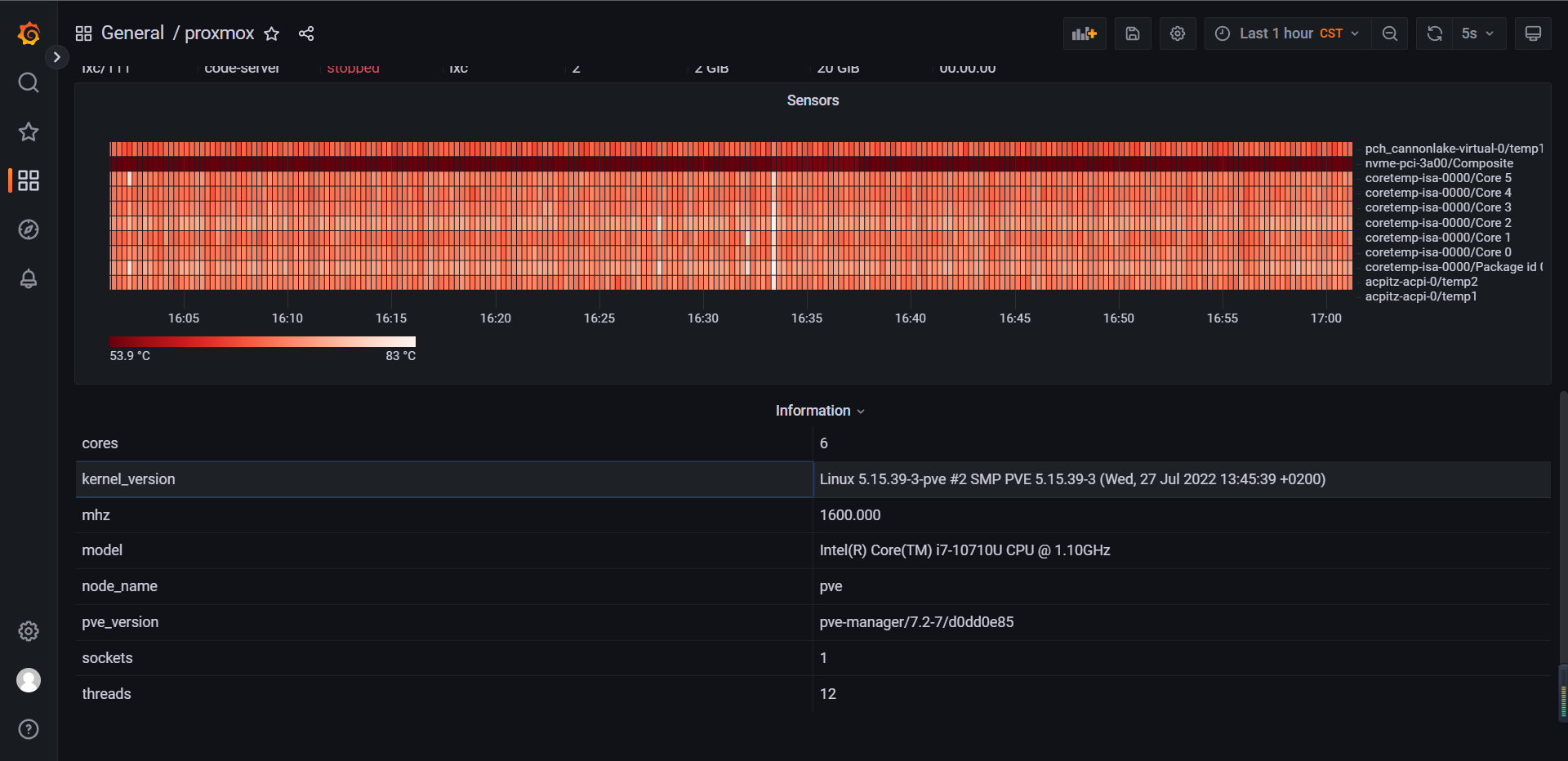Click the coretemp-isa-0000/Core 2 label
Image resolution: width=1568 pixels, height=761 pixels.
click(1438, 223)
